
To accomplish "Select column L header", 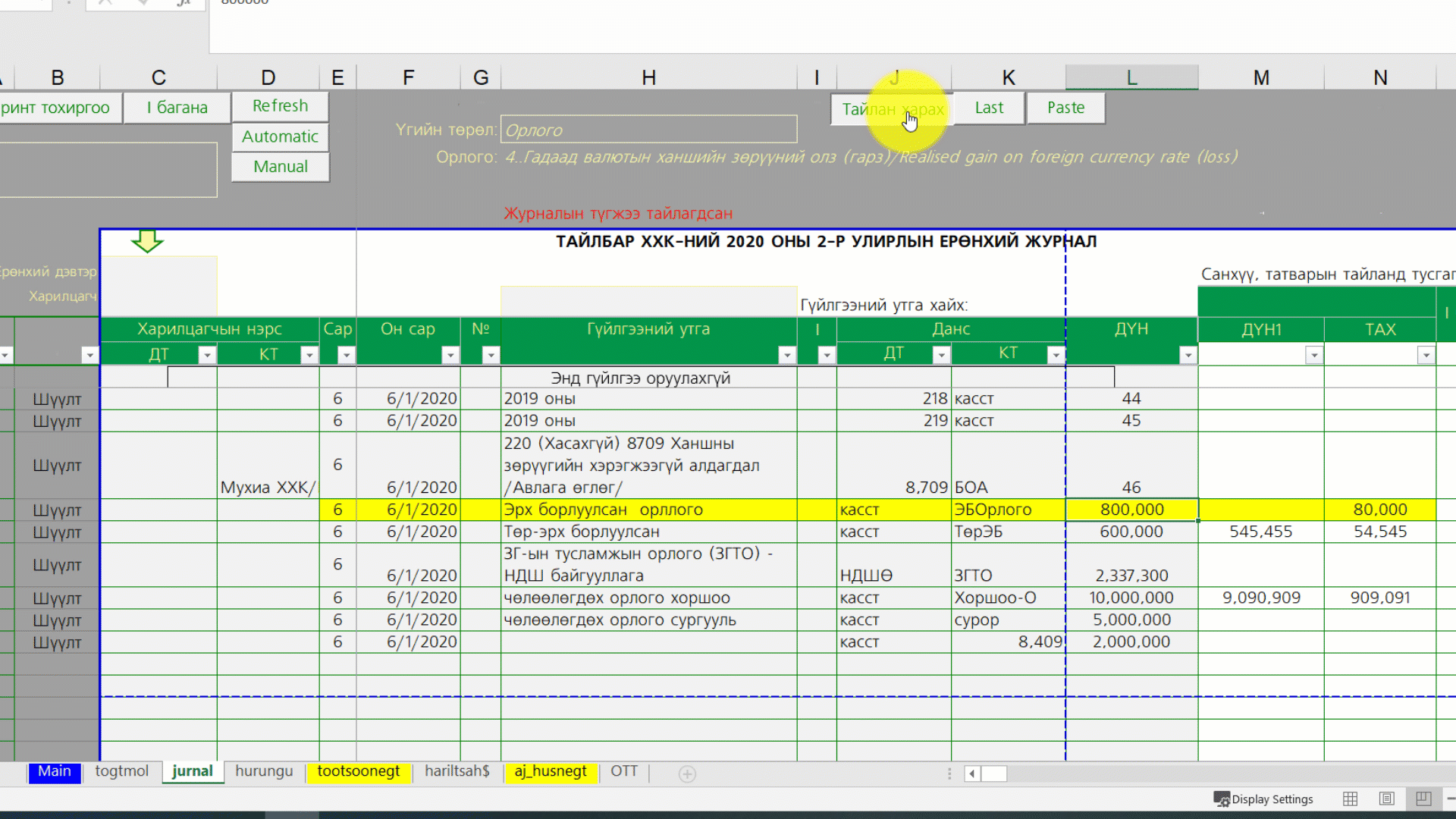I will 1131,77.
